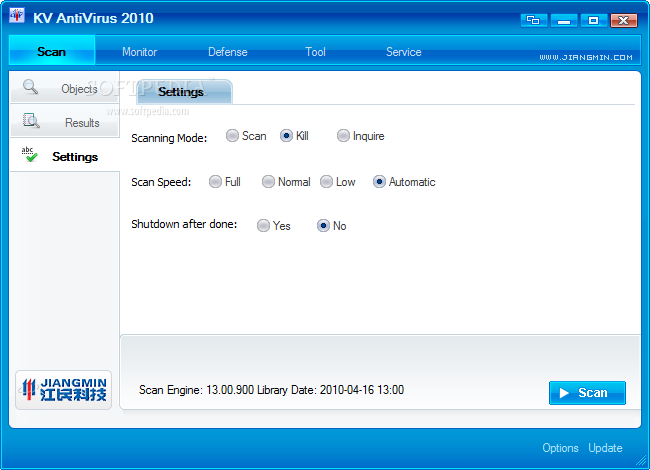Open Objects in the sidebar
Image resolution: width=650 pixels, height=470 pixels.
click(65, 87)
